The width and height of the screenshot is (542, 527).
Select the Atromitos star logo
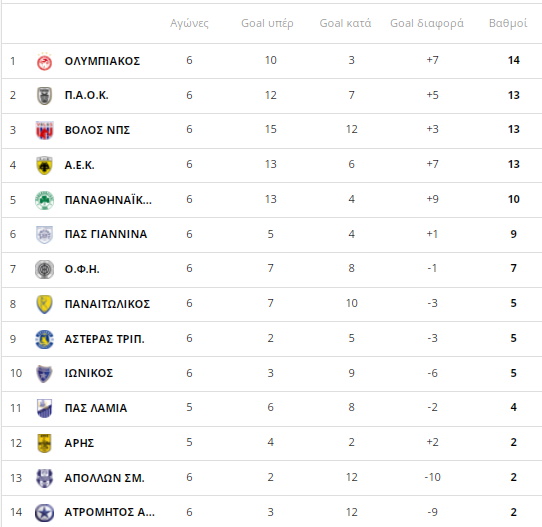[44, 512]
